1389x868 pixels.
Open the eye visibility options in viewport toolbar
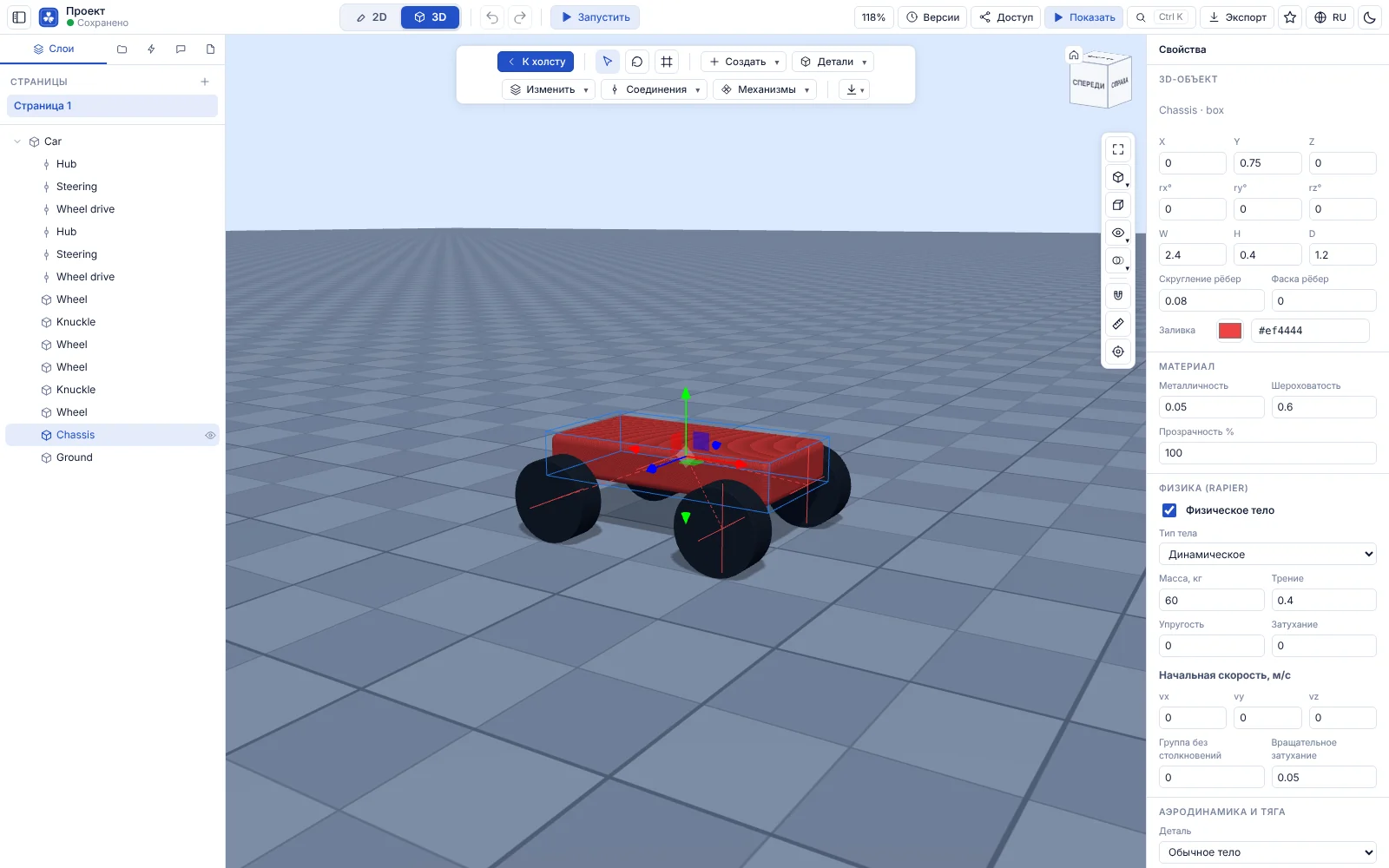(1118, 233)
